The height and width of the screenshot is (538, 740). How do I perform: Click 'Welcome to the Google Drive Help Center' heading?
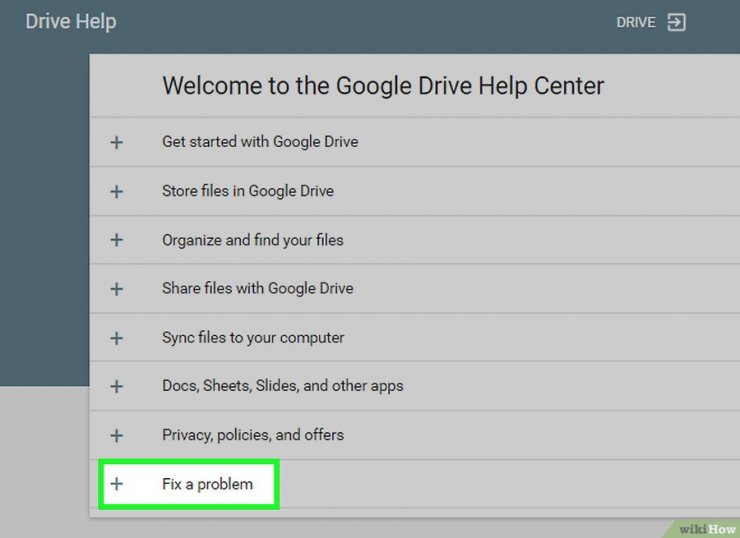[383, 86]
